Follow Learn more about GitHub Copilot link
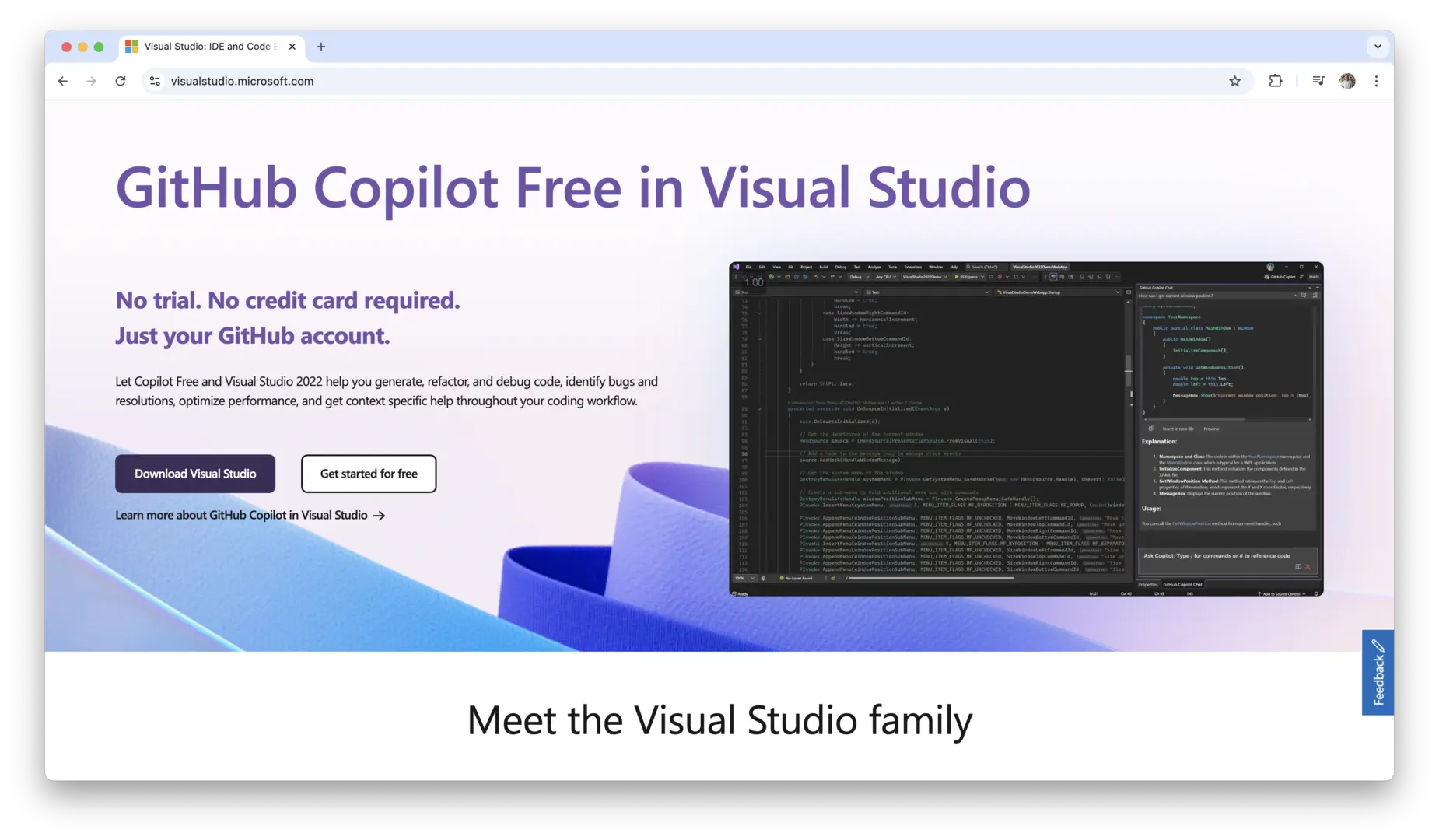The width and height of the screenshot is (1439, 840). [250, 515]
